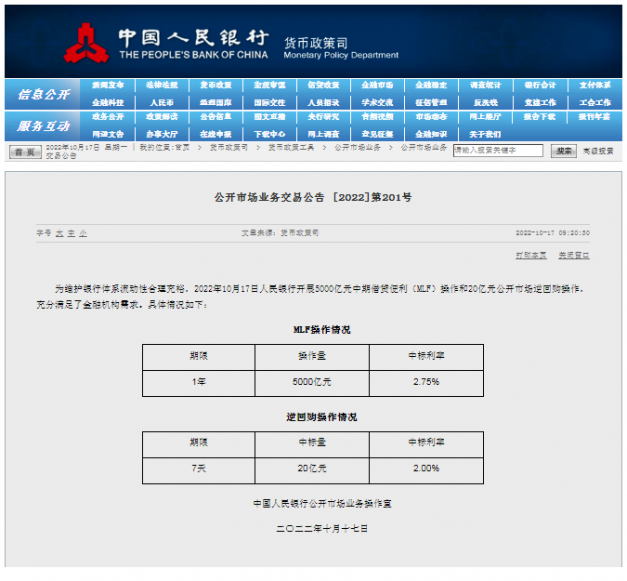Click the 20亿元 cell in the reverse repo table

coord(312,469)
